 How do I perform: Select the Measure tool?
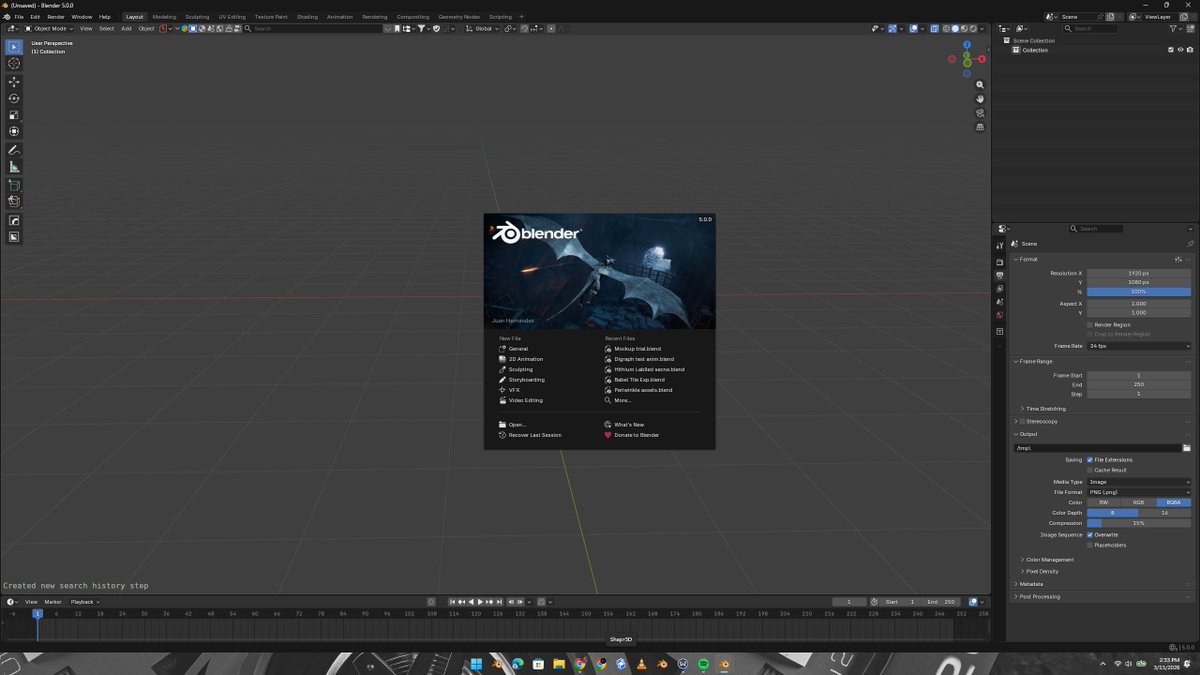pyautogui.click(x=14, y=167)
